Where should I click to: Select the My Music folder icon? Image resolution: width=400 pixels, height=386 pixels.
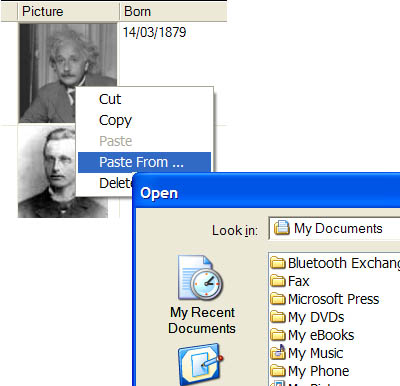[278, 353]
